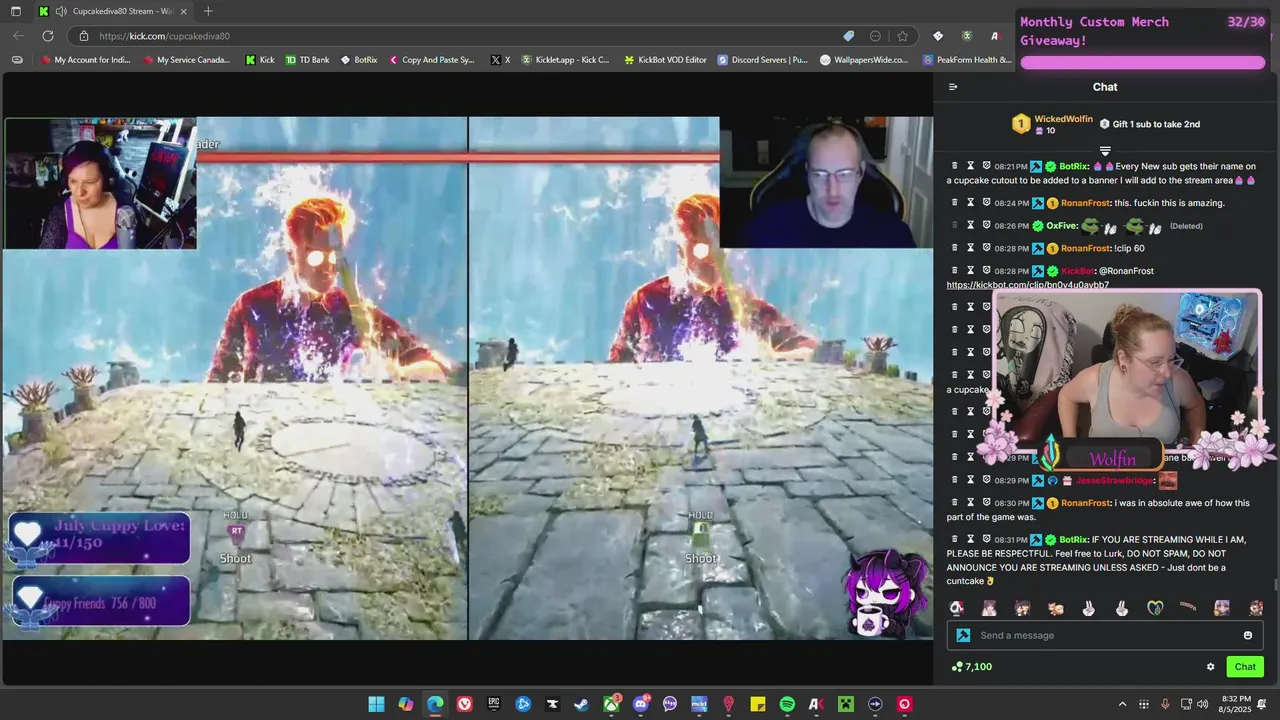Screen dimensions: 1280x720
Task: Open a new browser tab
Action: pyautogui.click(x=208, y=11)
